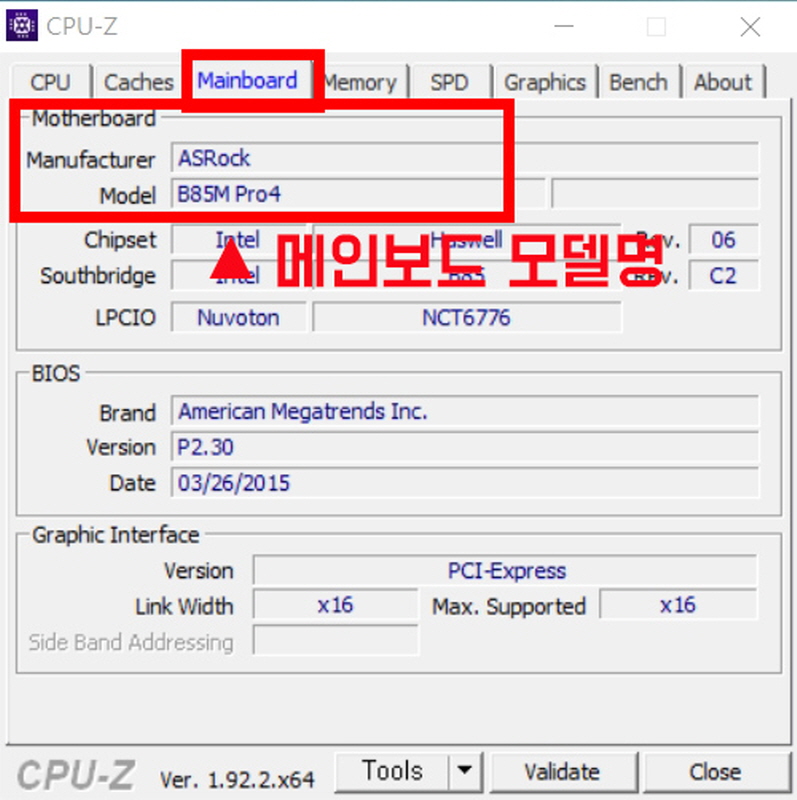Click the CPU-Z app icon in title bar
The image size is (797, 800).
(x=21, y=25)
